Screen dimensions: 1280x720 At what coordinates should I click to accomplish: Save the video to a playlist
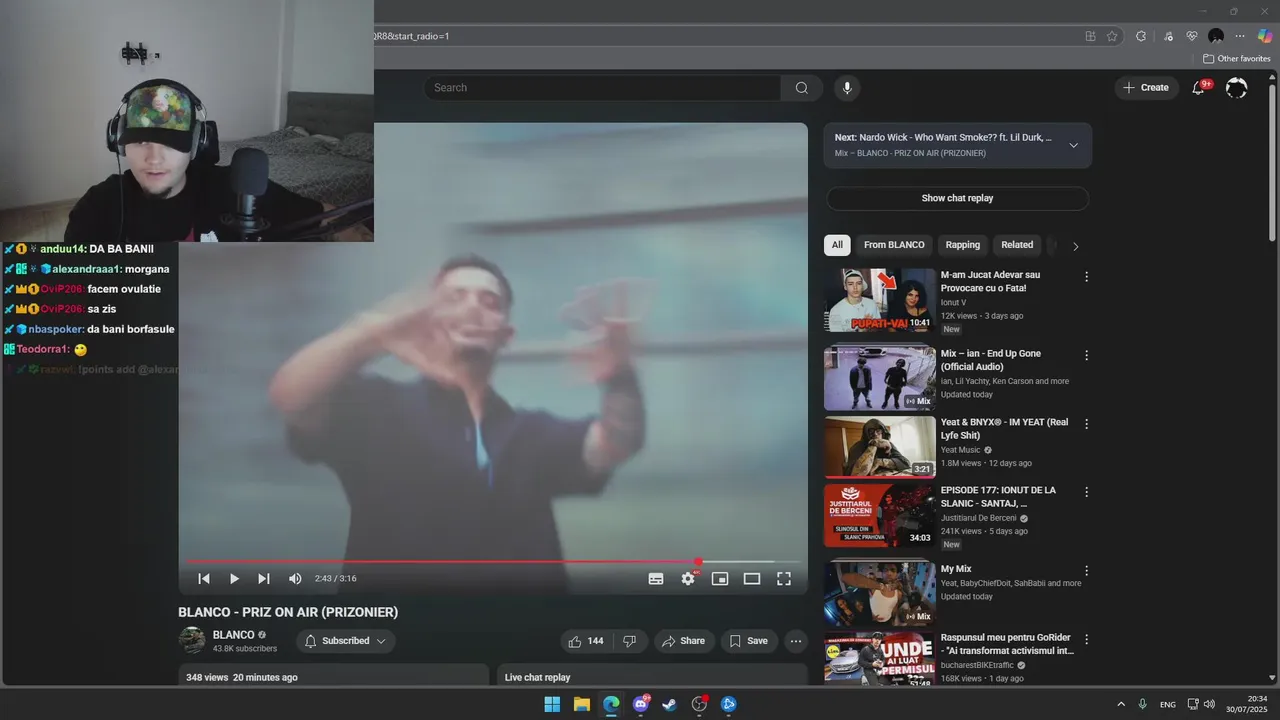748,641
